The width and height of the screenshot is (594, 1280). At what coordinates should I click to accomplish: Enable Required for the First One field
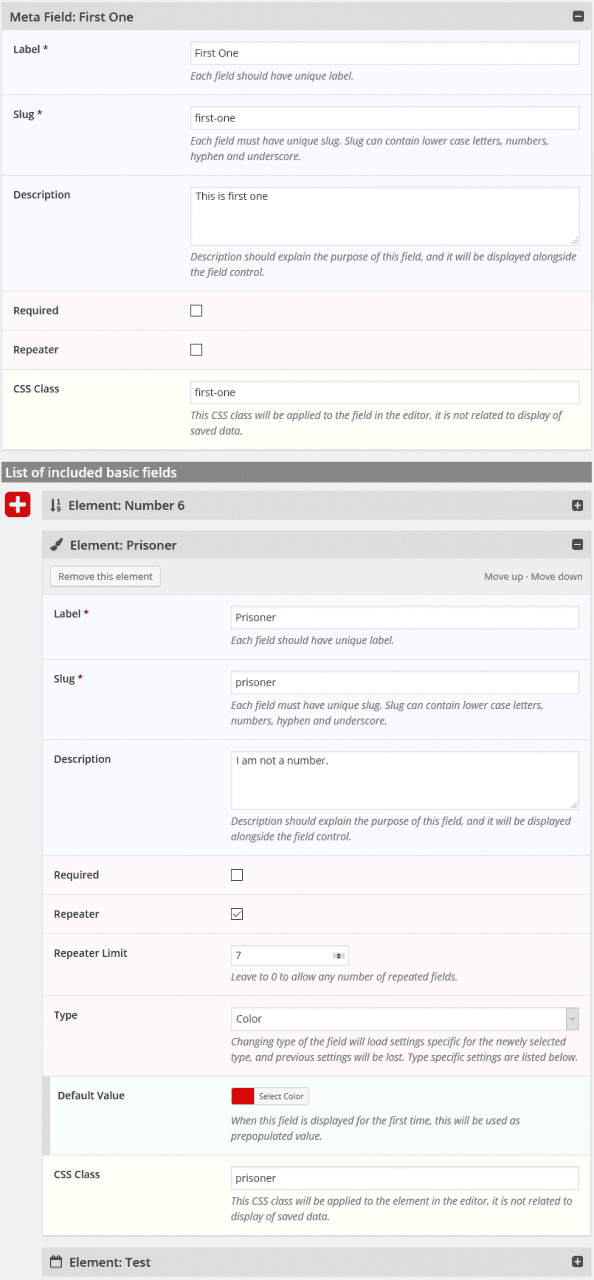click(x=196, y=311)
